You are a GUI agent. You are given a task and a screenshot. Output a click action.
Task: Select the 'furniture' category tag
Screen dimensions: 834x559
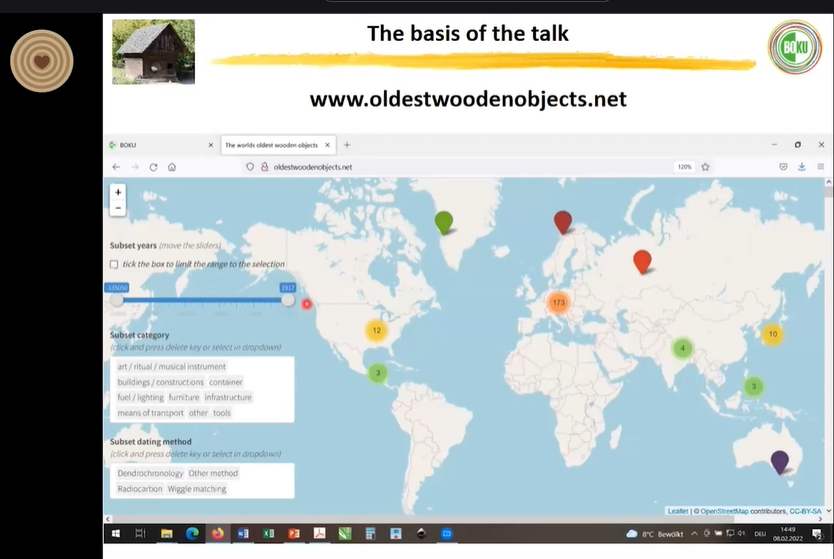coord(184,397)
